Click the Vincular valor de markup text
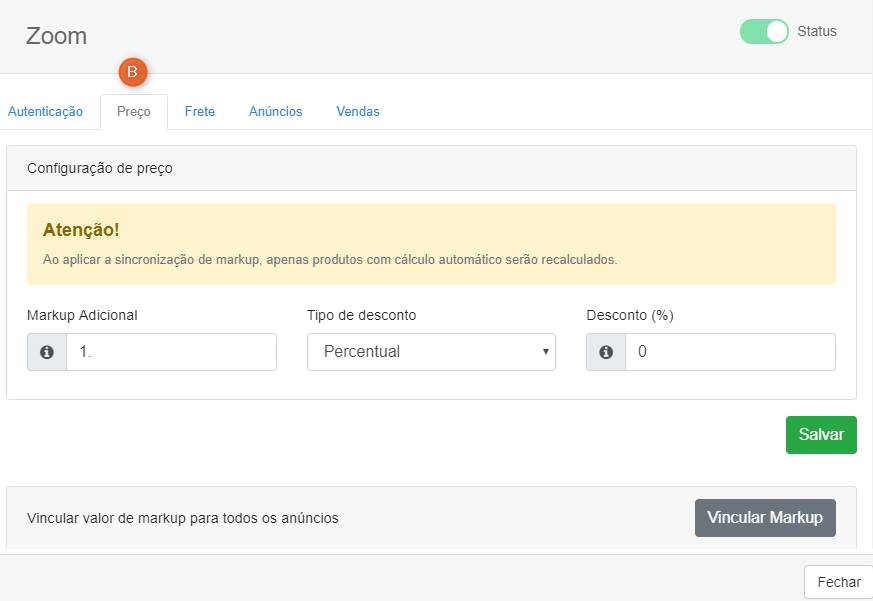The image size is (873, 601). pos(183,518)
